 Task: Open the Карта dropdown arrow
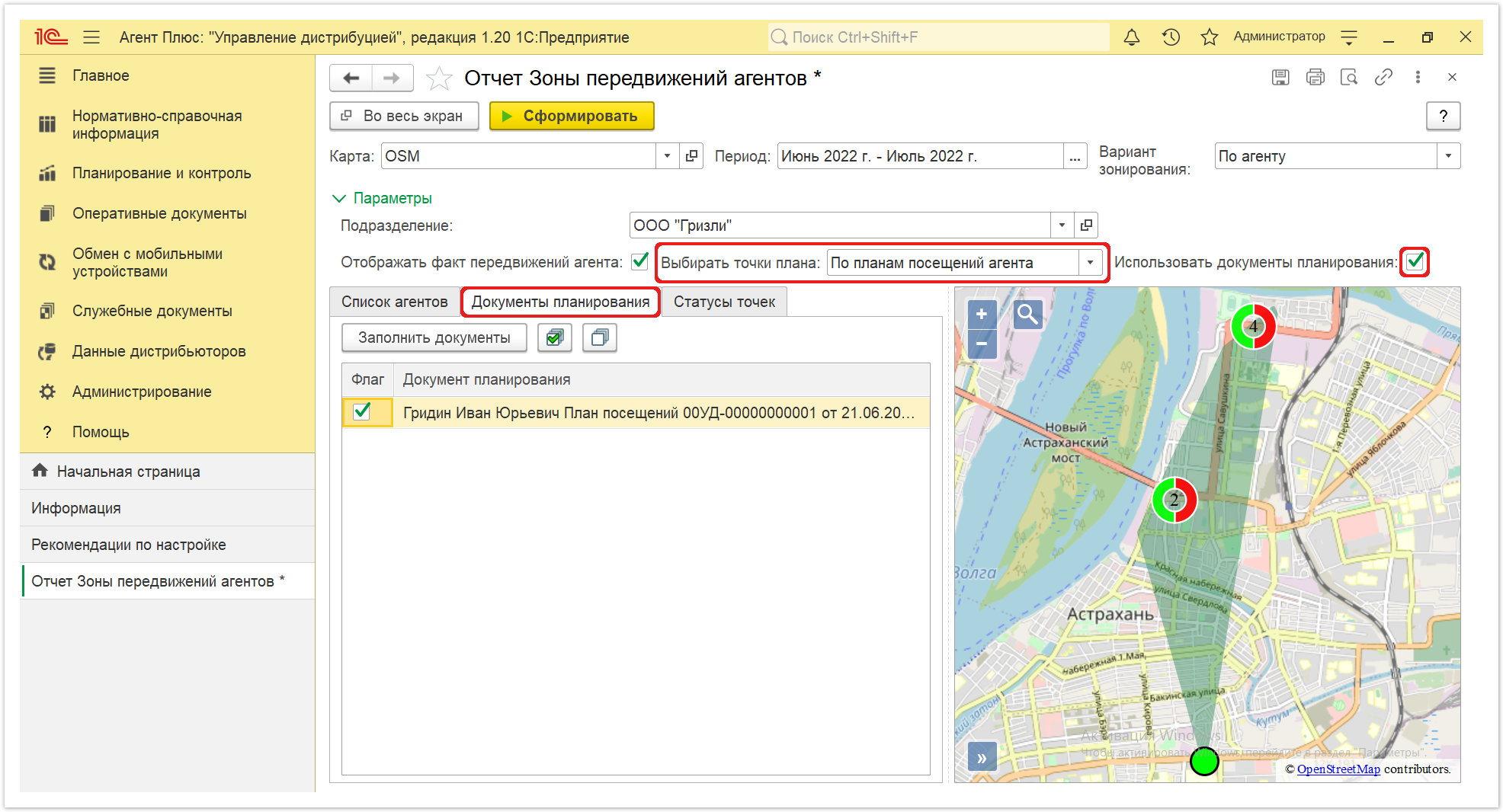pos(667,156)
